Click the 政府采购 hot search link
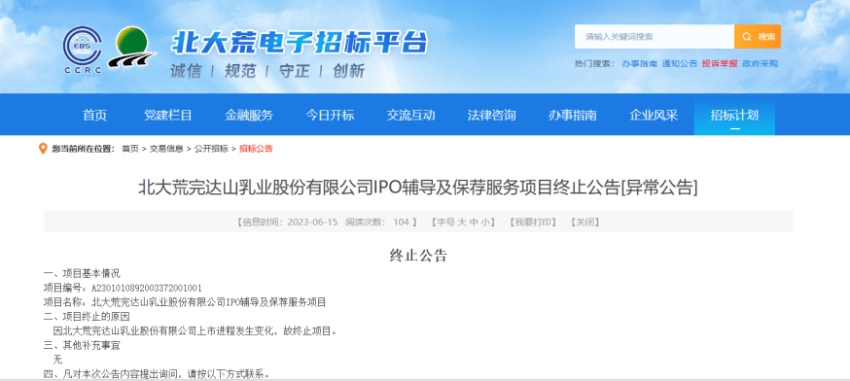This screenshot has height=381, width=850. point(760,63)
